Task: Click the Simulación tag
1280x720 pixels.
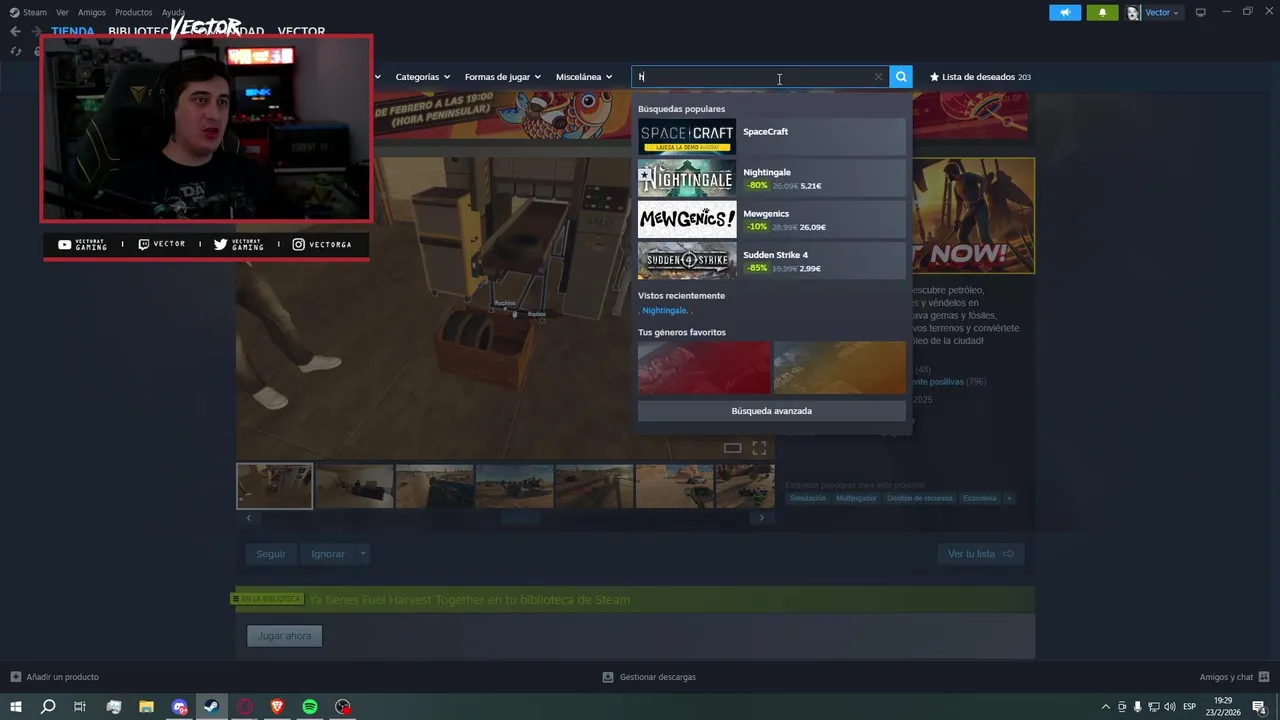Action: point(808,498)
